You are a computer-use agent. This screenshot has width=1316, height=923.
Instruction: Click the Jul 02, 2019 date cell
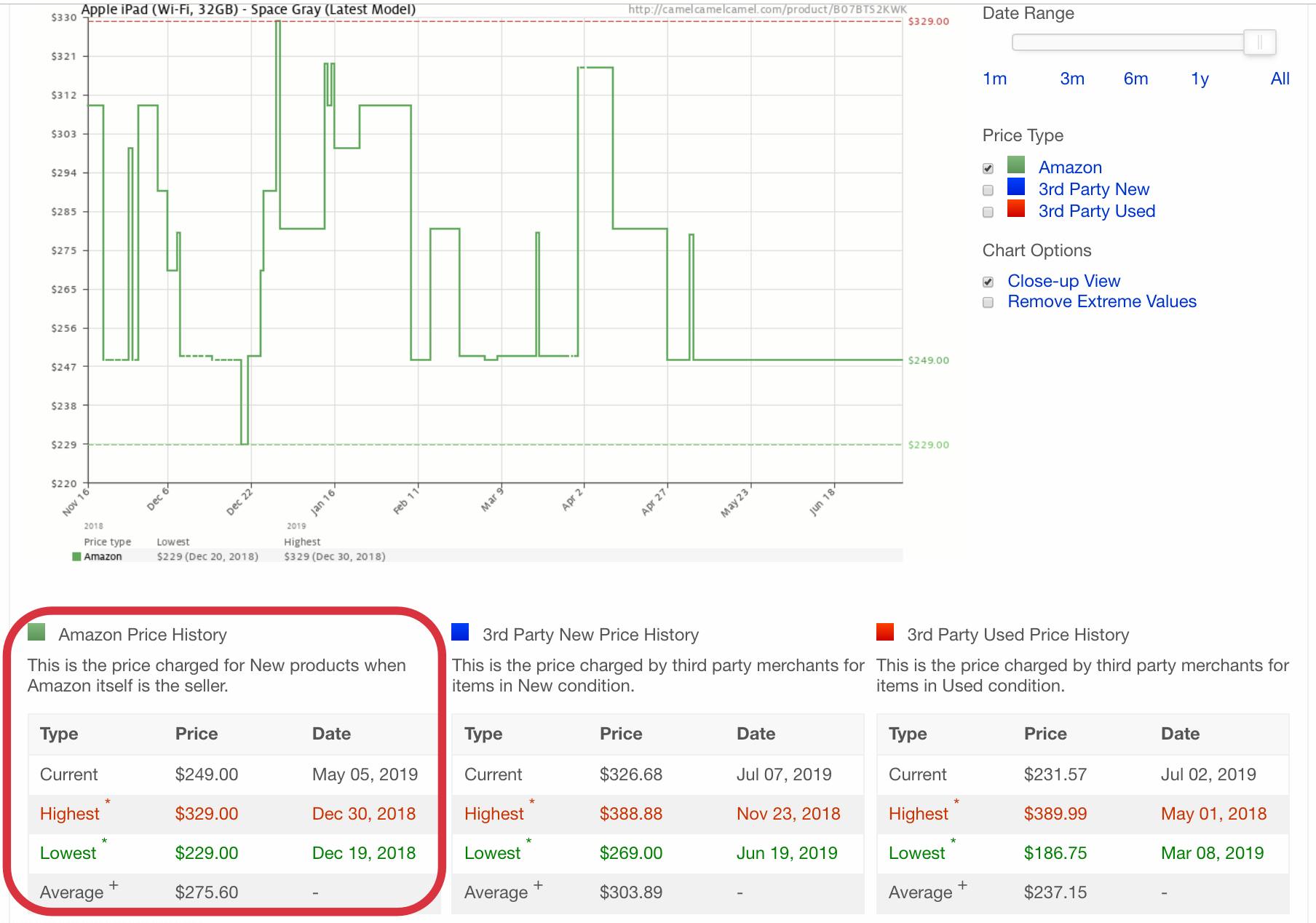pyautogui.click(x=1208, y=775)
